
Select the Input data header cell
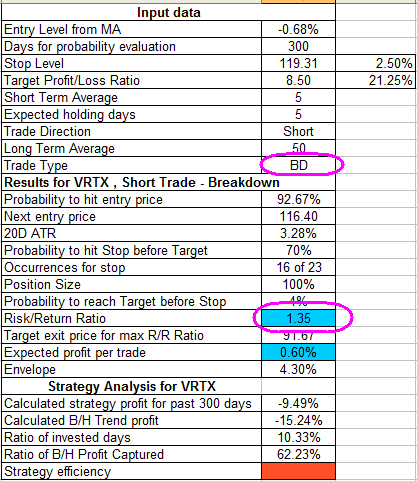point(168,12)
